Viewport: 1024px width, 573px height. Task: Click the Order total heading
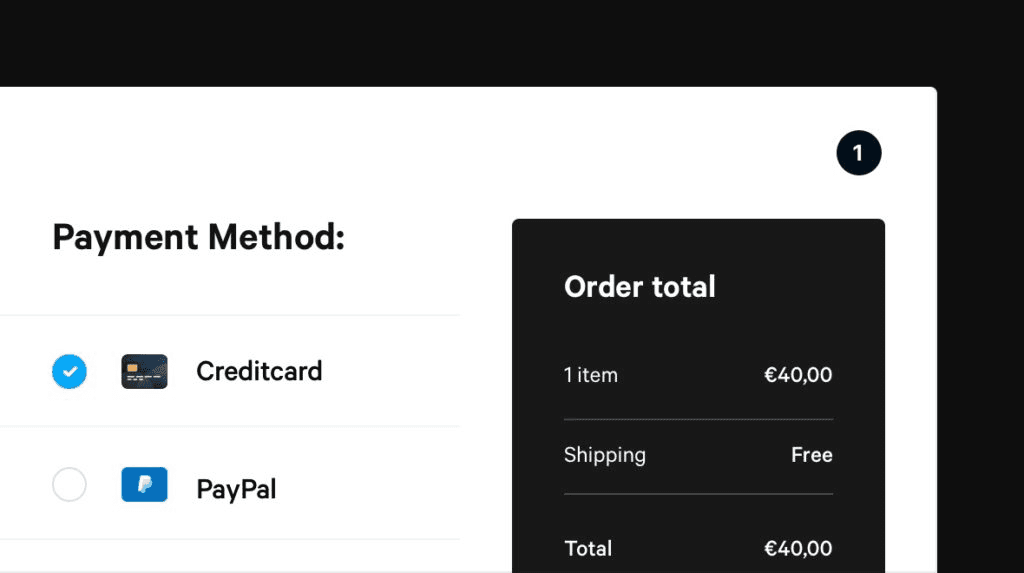pyautogui.click(x=640, y=287)
